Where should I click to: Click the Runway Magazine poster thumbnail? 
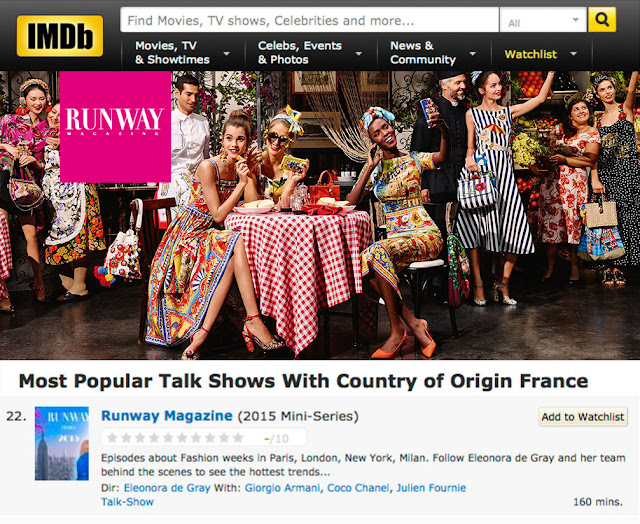pyautogui.click(x=62, y=443)
